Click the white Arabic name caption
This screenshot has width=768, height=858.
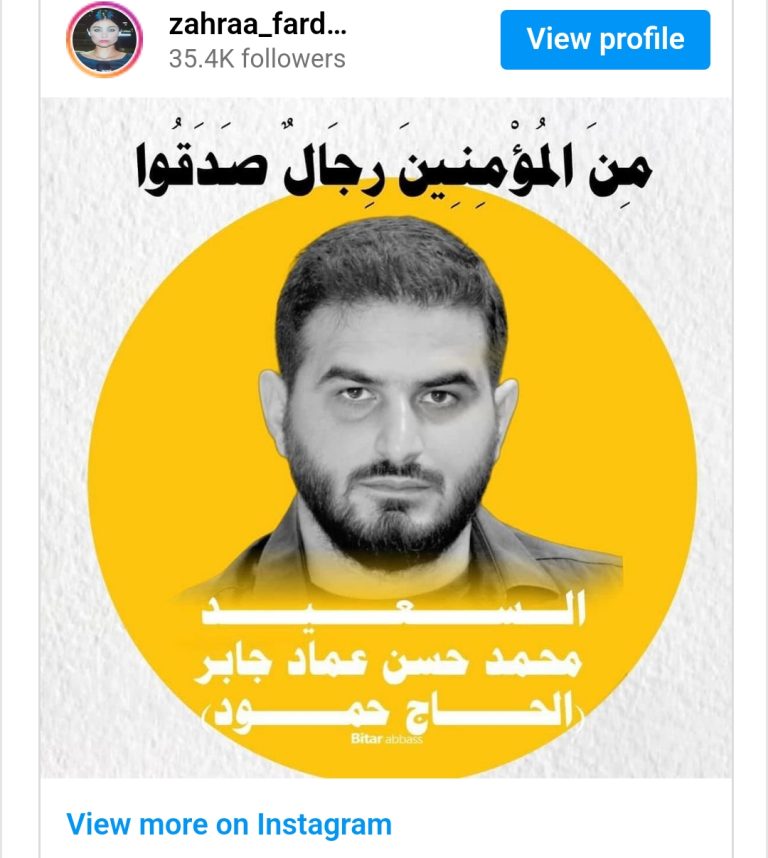pyautogui.click(x=389, y=660)
